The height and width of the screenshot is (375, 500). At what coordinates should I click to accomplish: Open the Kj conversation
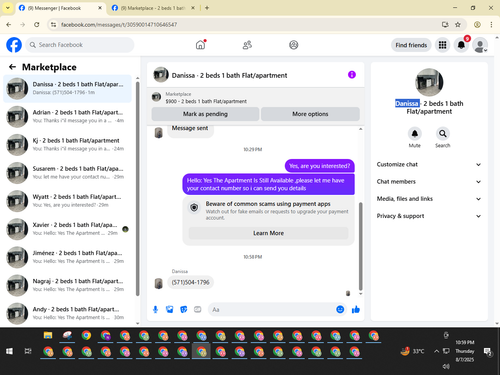point(67,145)
